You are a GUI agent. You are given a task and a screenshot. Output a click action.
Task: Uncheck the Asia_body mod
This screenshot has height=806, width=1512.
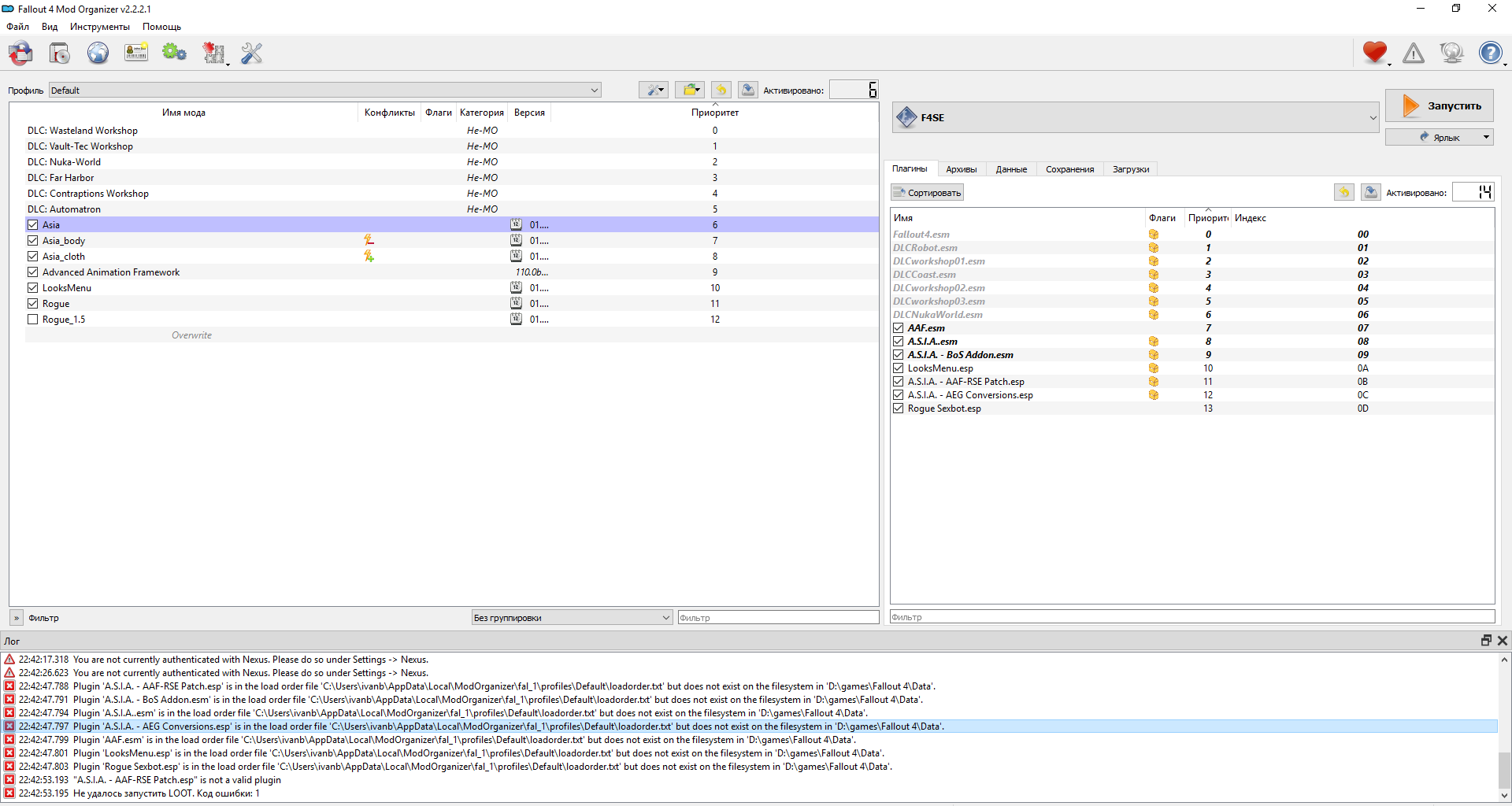click(x=33, y=241)
